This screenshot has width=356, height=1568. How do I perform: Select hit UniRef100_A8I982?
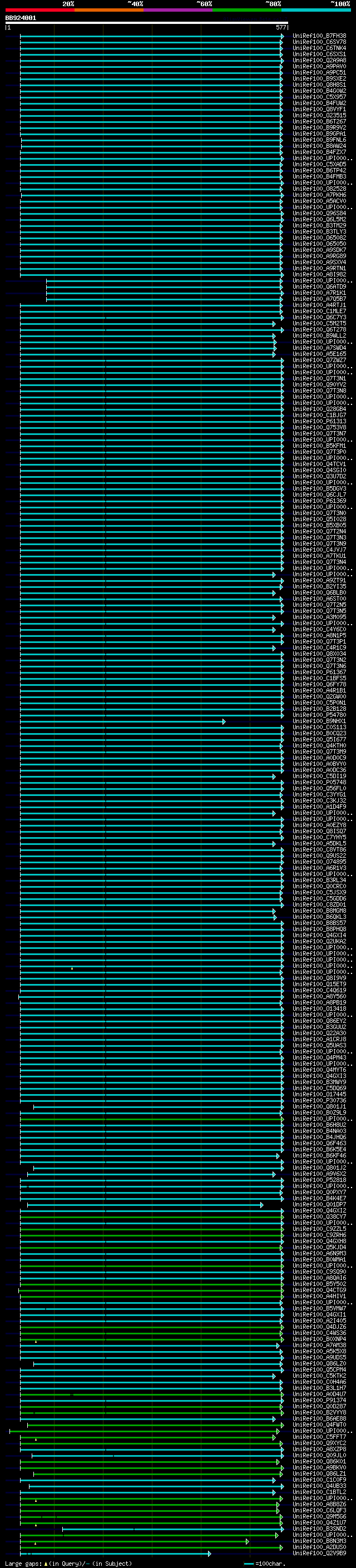319,274
